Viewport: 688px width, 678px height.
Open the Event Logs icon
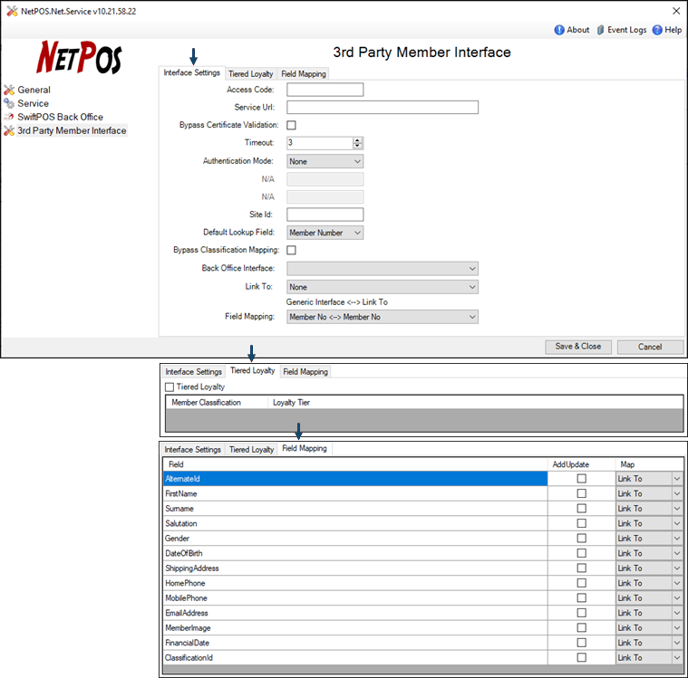[601, 30]
